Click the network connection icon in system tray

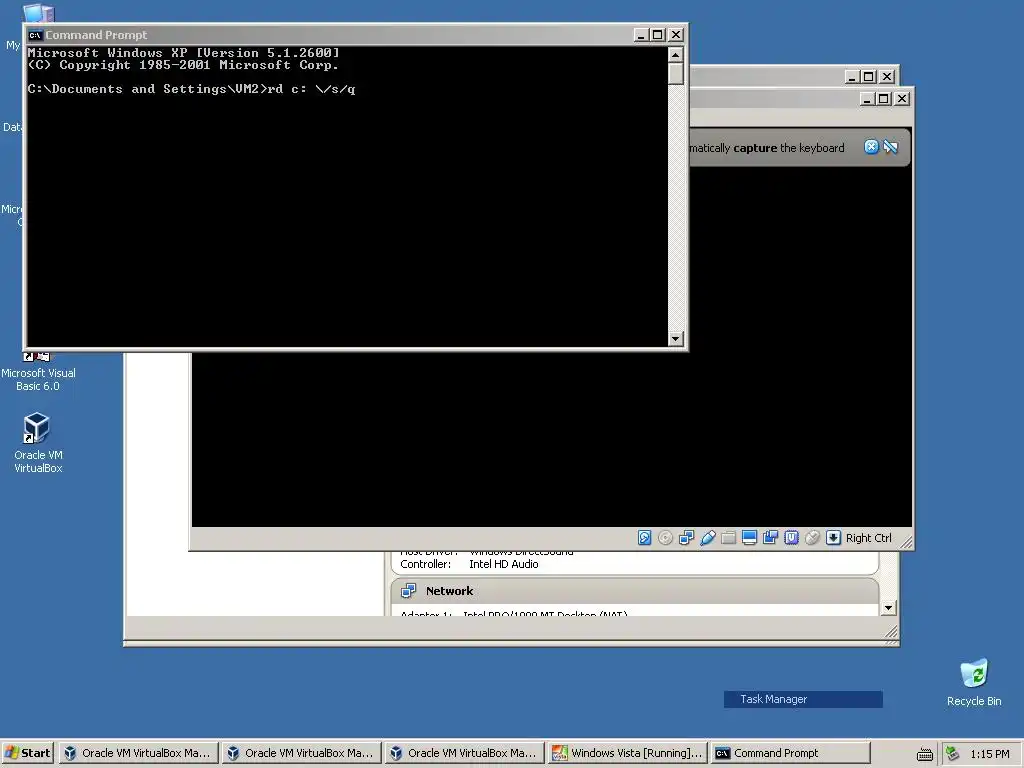pyautogui.click(x=952, y=753)
